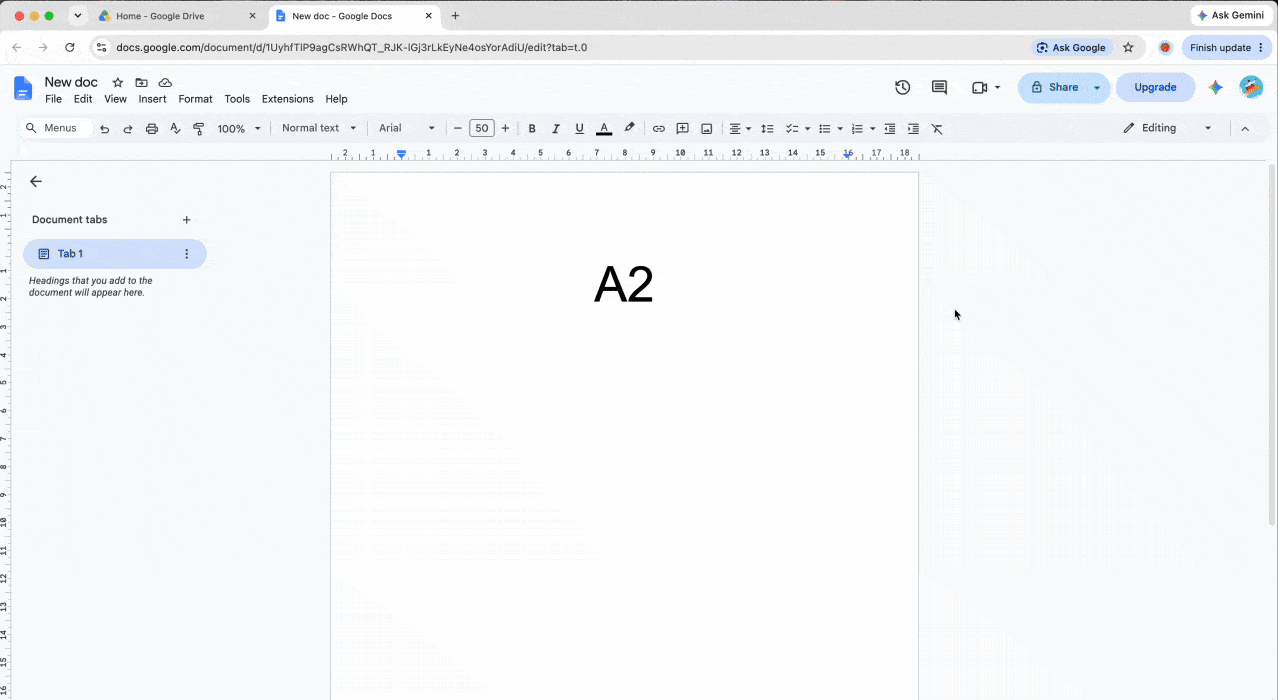
Task: Add a comment from the toolbar icon
Action: 683,129
